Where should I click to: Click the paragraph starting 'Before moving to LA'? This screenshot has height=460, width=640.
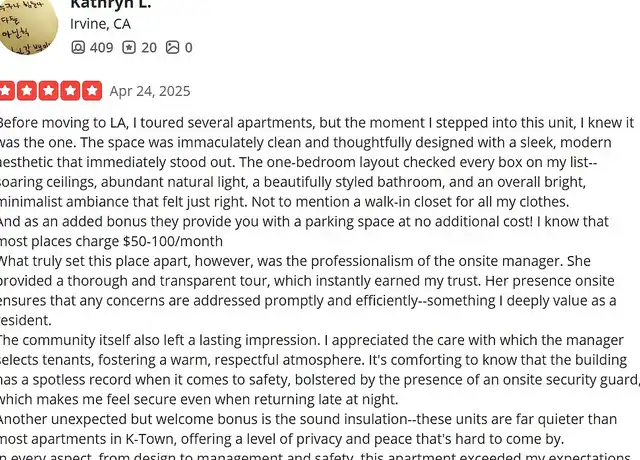coord(317,162)
